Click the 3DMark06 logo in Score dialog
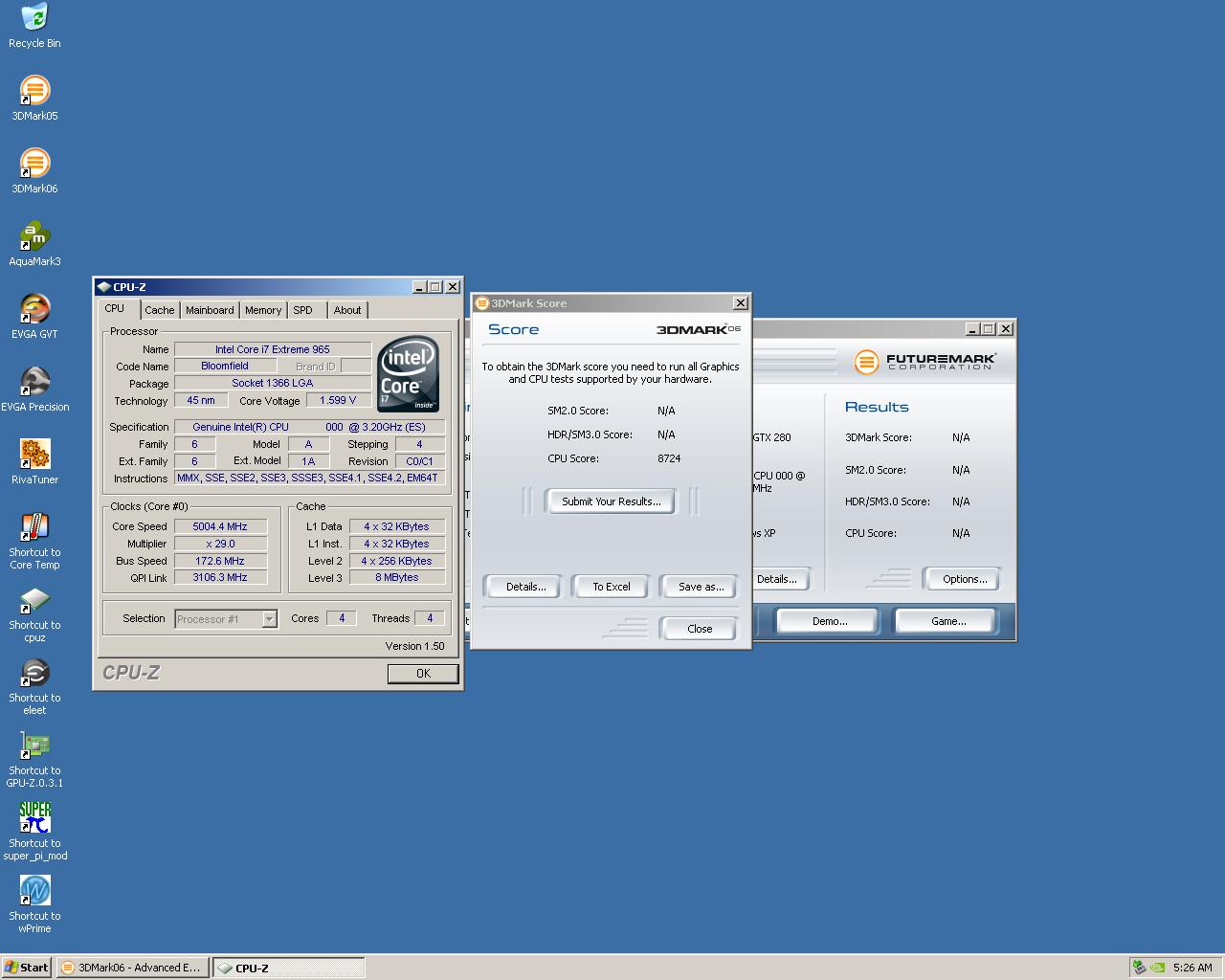1225x980 pixels. 699,329
